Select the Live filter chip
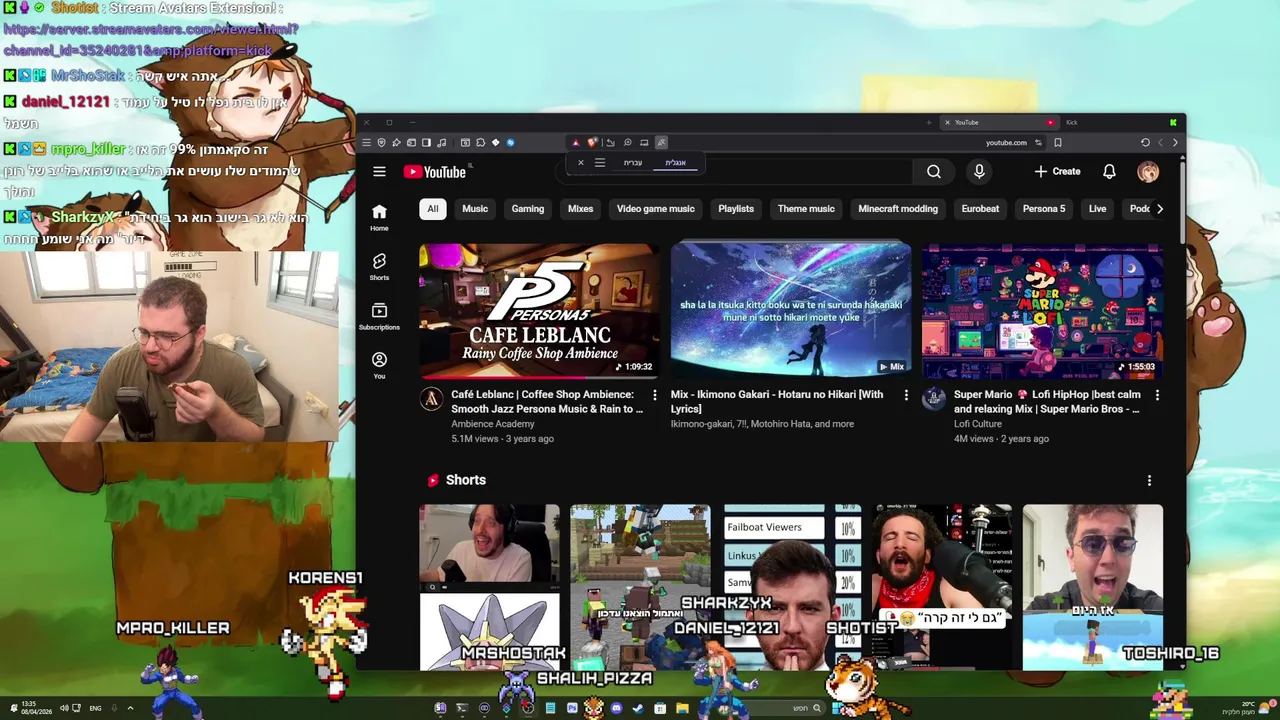 pos(1097,209)
